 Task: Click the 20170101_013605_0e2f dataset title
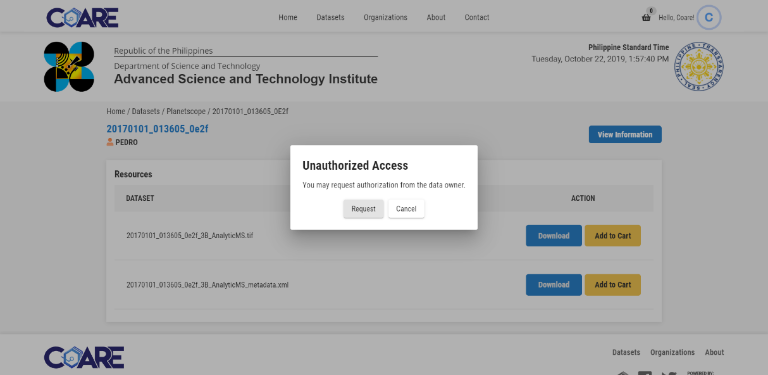point(157,129)
